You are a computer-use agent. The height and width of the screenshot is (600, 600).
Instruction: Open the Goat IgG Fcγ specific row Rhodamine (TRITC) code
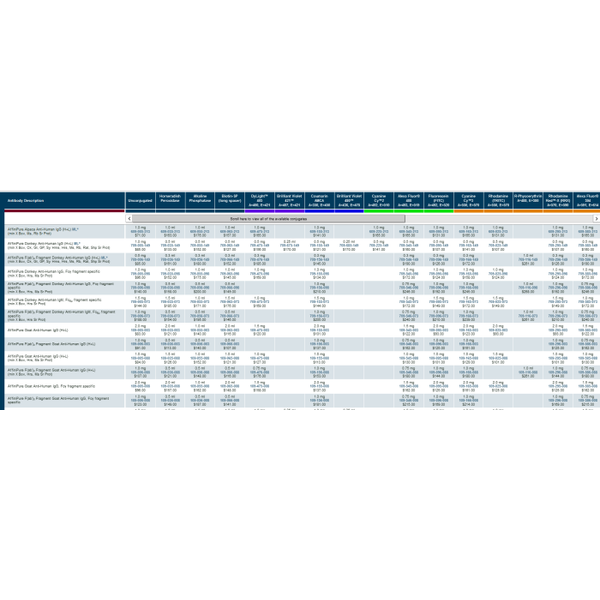pyautogui.click(x=498, y=386)
